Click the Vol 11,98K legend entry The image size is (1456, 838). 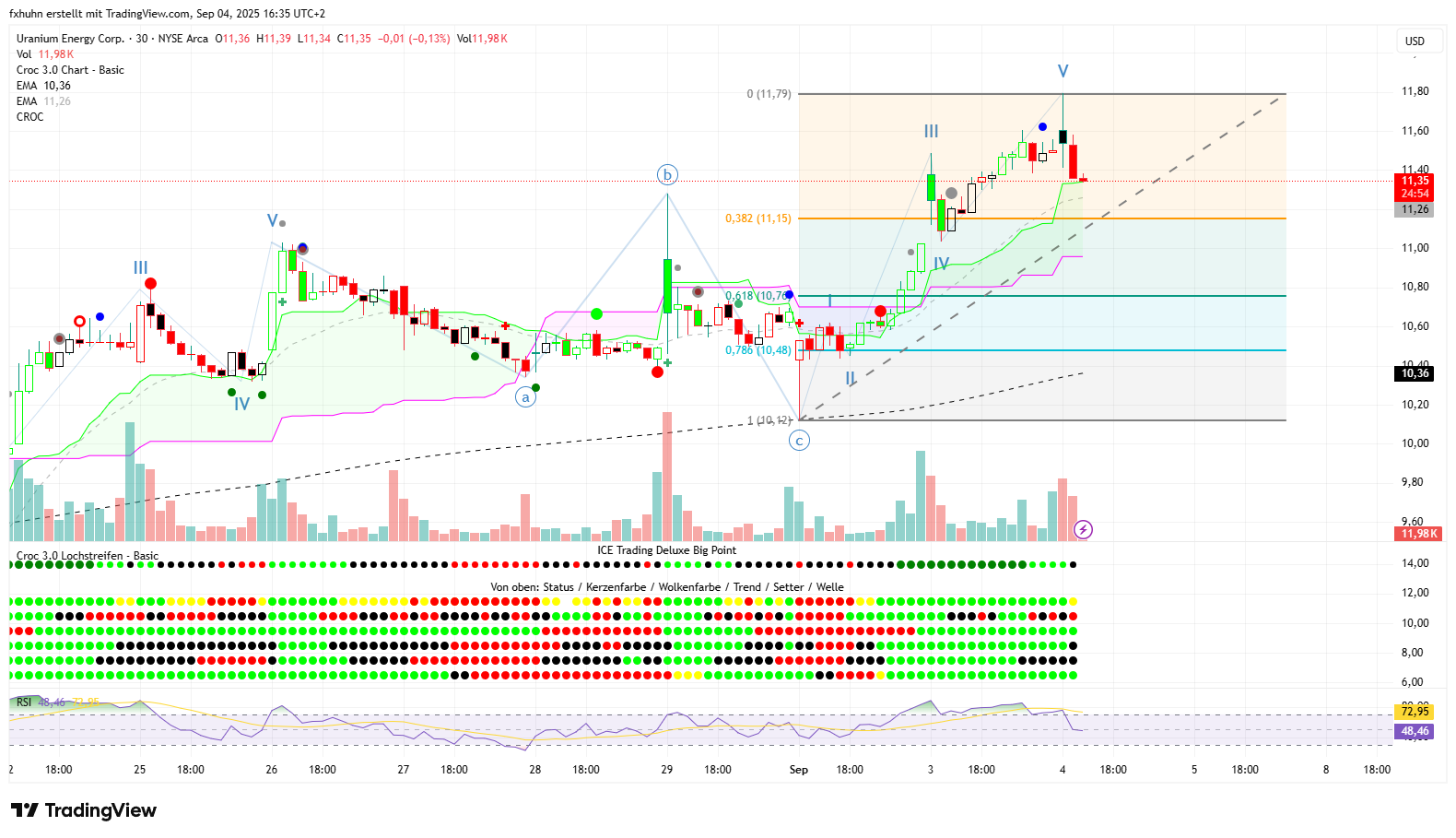click(44, 54)
